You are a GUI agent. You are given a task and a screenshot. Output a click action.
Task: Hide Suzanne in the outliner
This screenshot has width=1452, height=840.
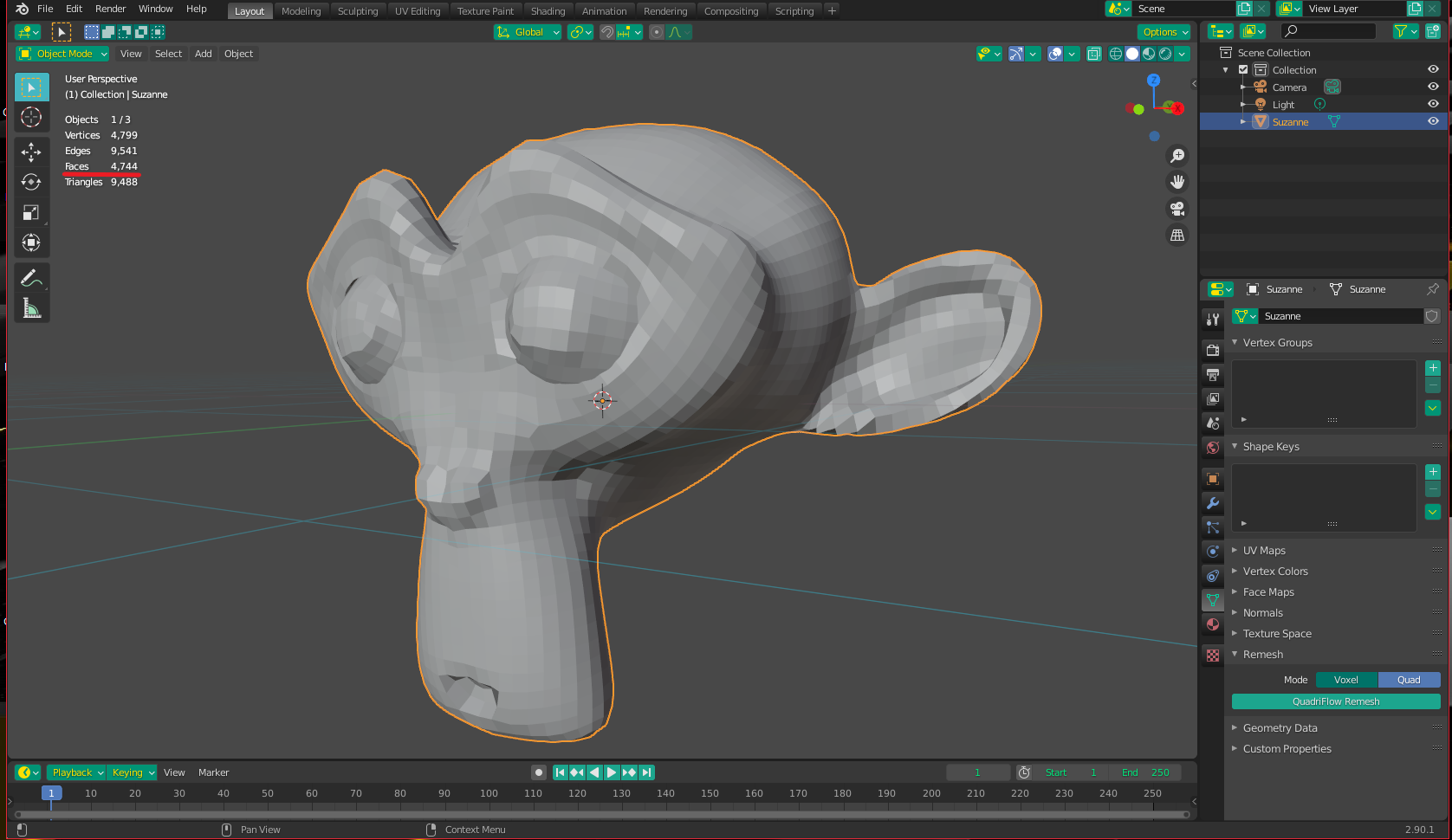coord(1433,121)
